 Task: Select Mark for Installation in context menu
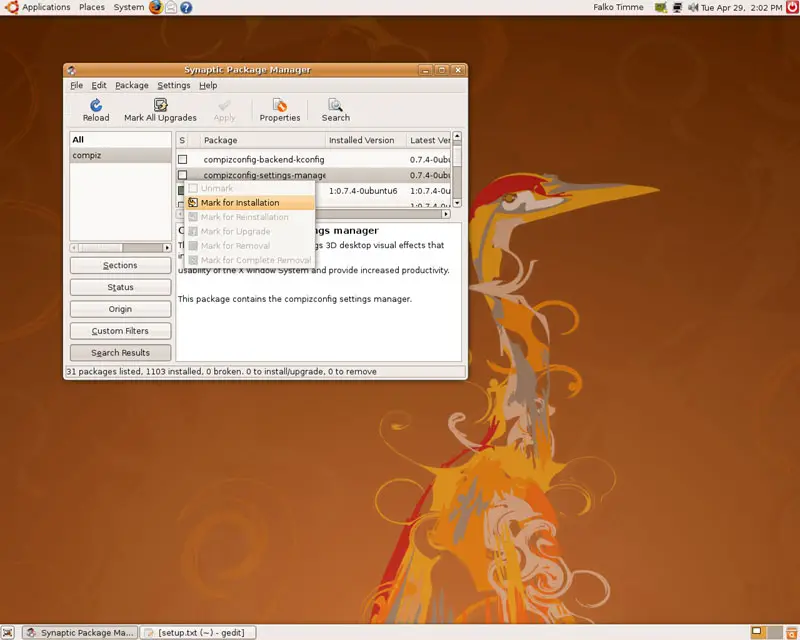[249, 203]
